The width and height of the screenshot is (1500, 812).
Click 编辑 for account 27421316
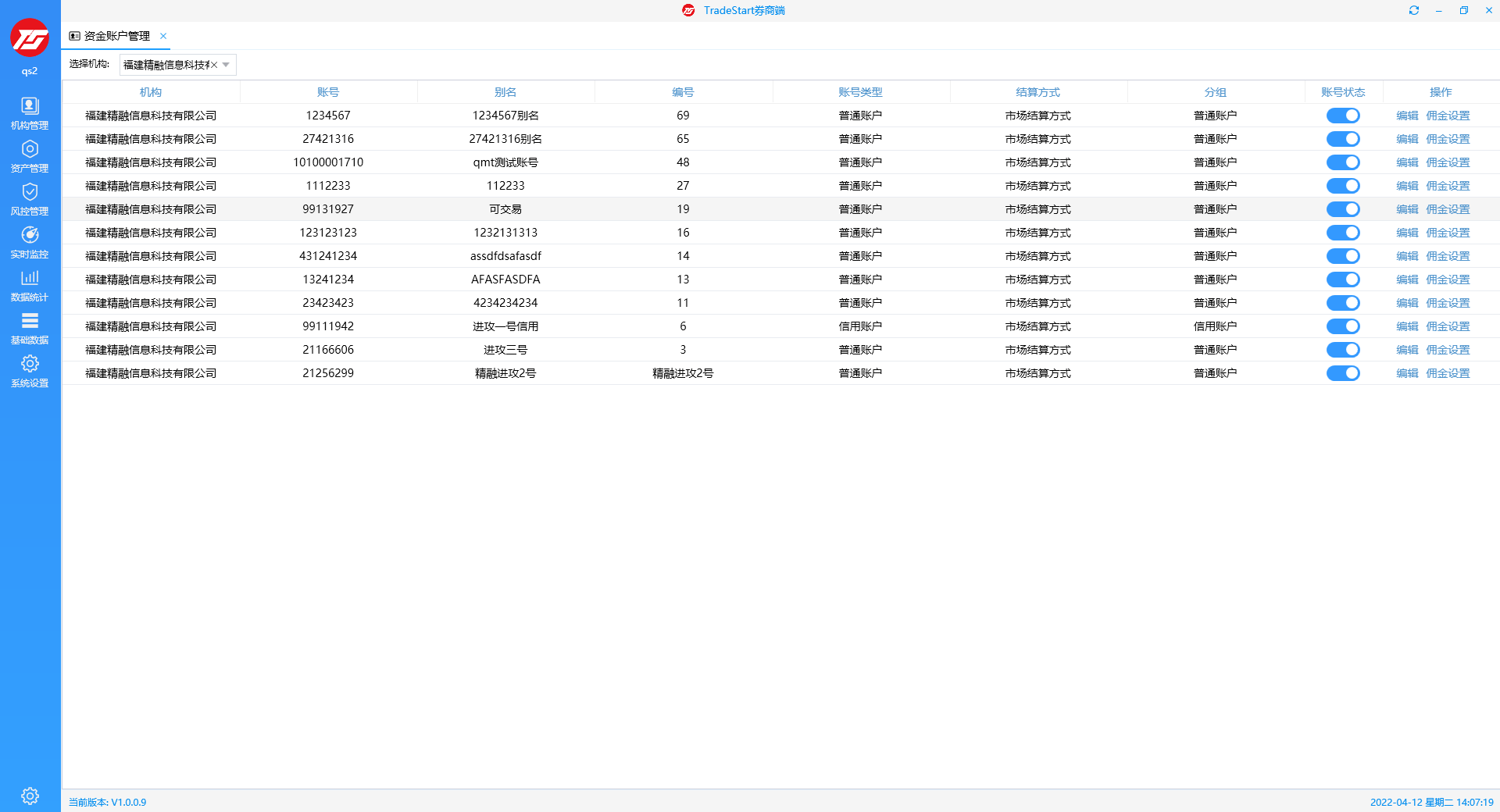click(1406, 139)
